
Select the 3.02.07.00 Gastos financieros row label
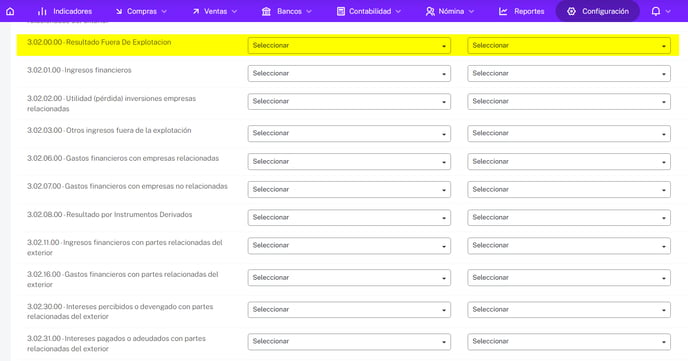[127, 186]
